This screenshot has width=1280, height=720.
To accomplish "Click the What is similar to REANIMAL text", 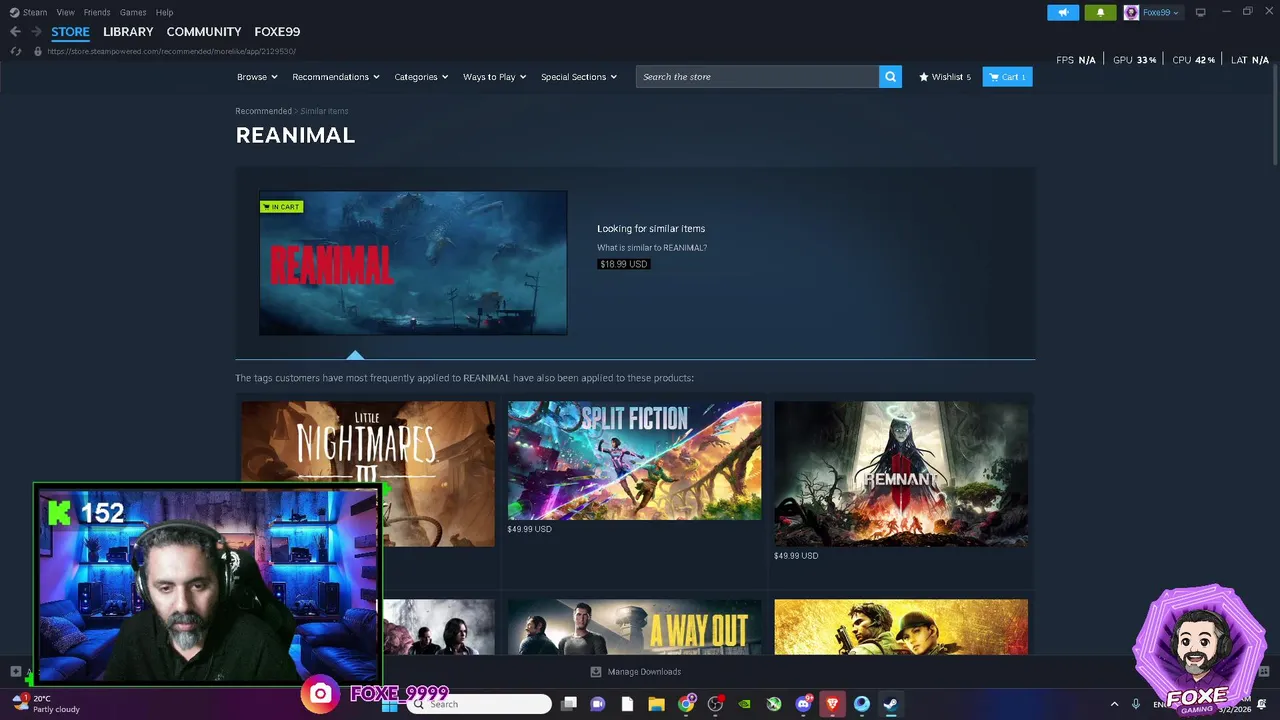I will click(652, 248).
